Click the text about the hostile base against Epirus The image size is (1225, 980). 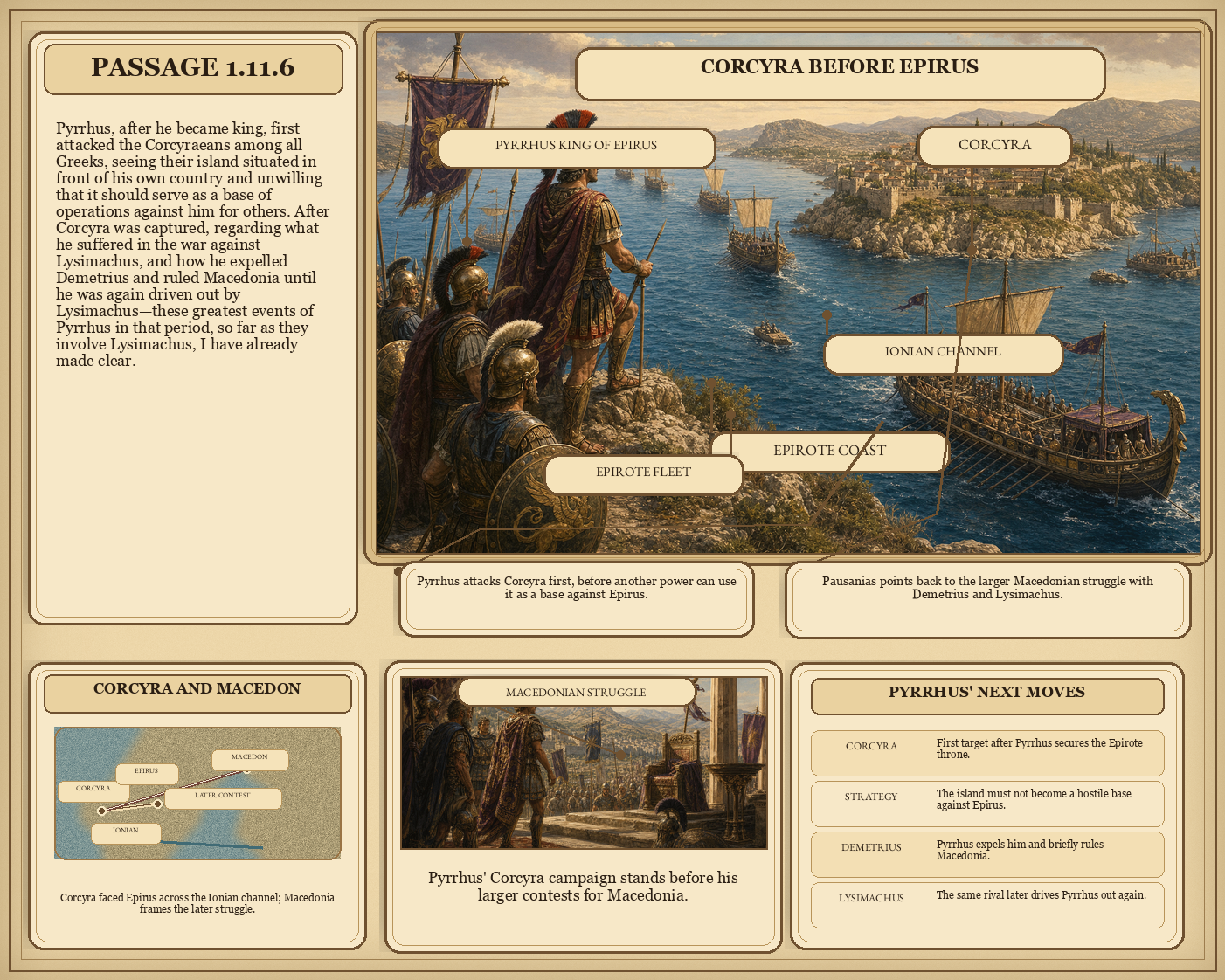point(1034,799)
